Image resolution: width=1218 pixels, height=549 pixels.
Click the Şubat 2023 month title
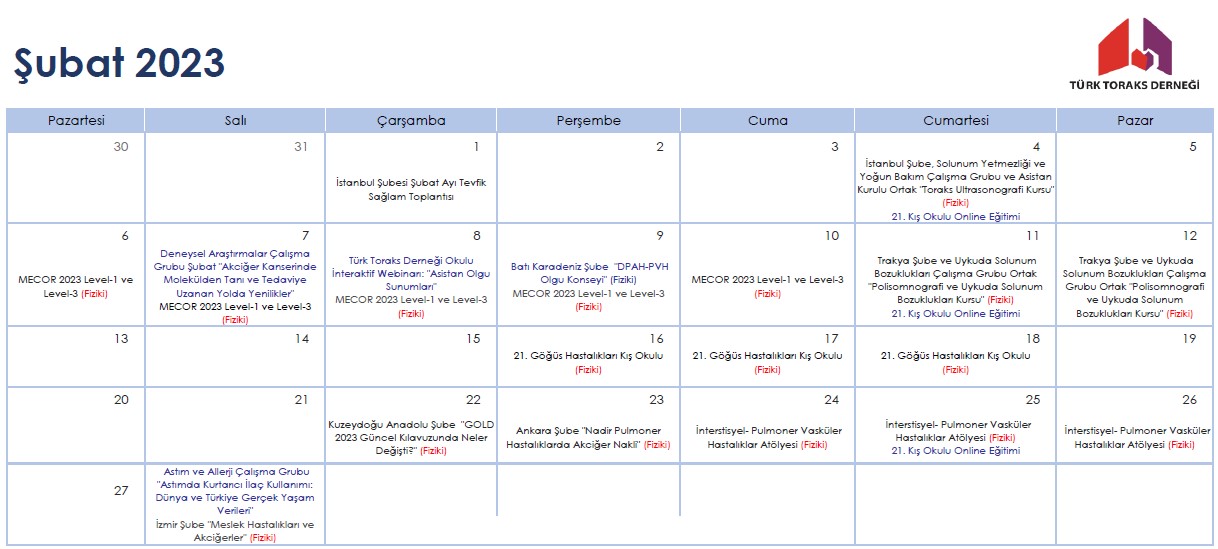pyautogui.click(x=119, y=63)
